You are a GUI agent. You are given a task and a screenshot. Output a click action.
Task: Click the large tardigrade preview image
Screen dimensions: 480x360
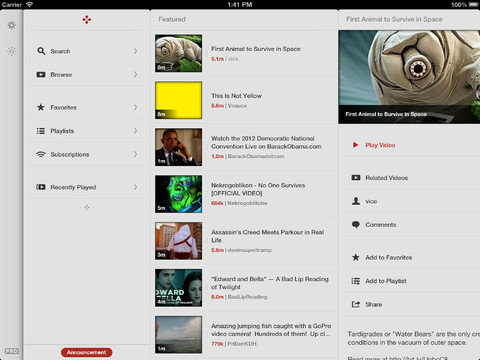point(409,77)
